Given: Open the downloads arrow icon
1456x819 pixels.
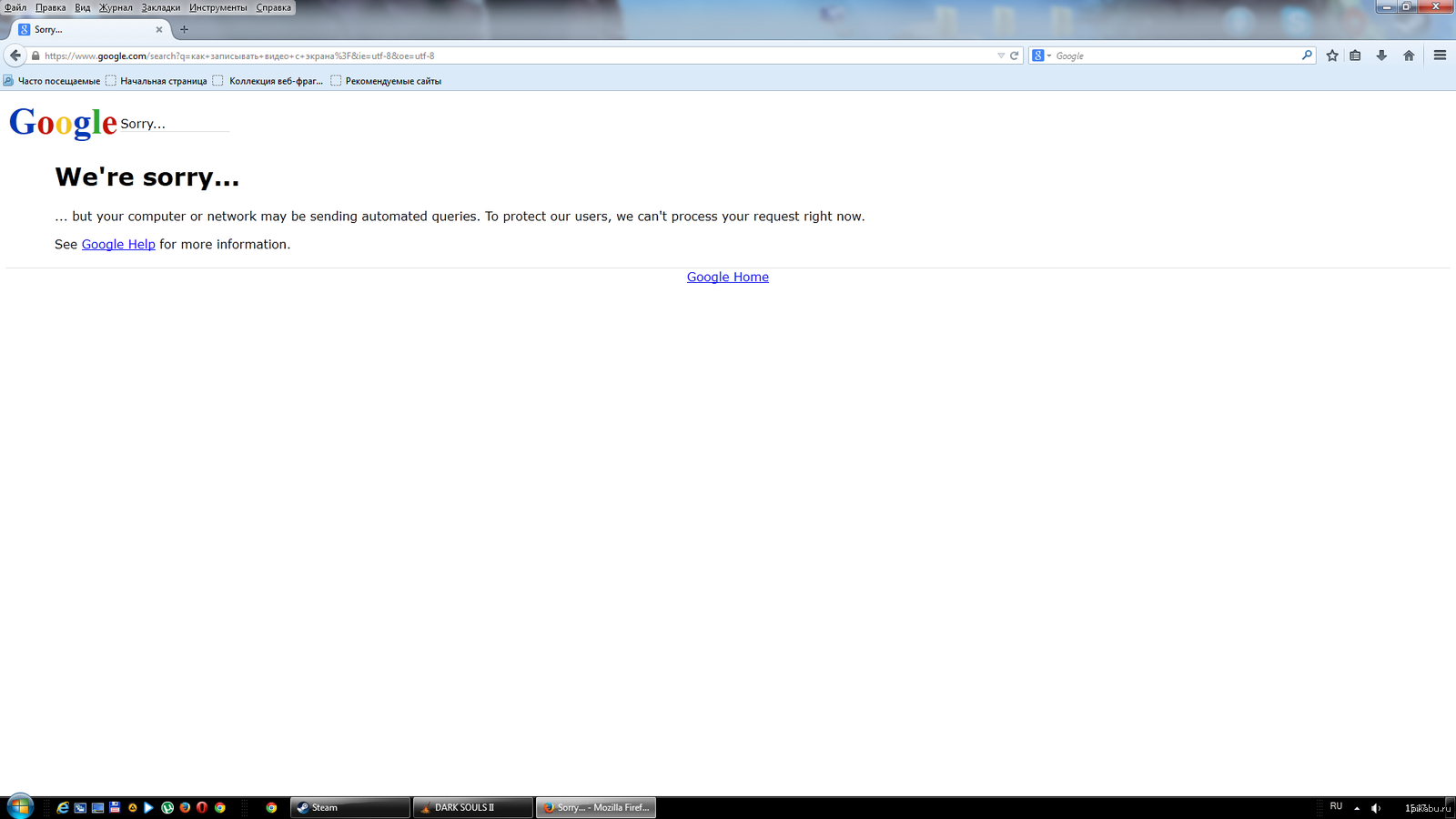Looking at the screenshot, I should (1381, 56).
